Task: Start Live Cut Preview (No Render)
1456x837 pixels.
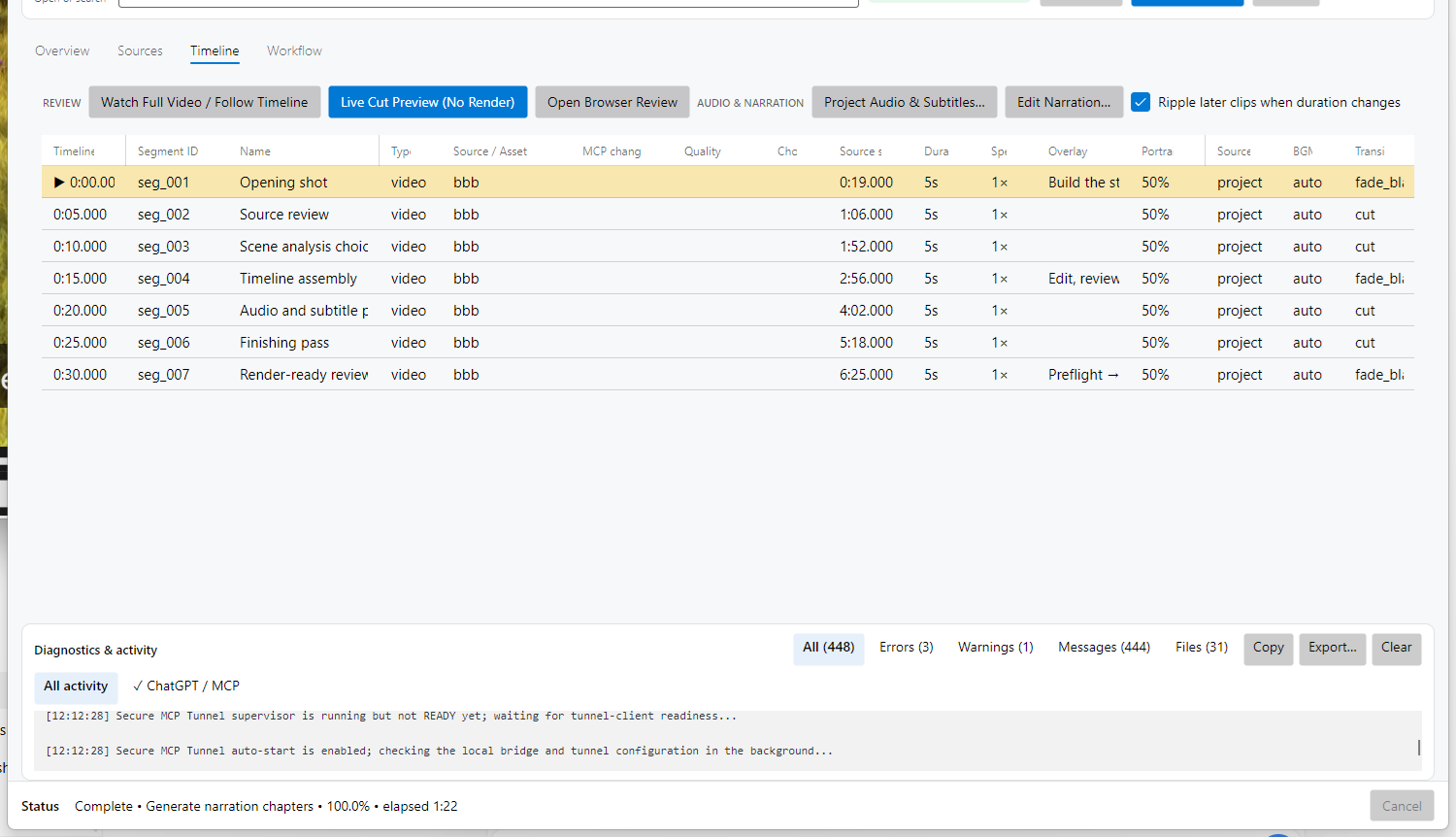Action: tap(428, 102)
